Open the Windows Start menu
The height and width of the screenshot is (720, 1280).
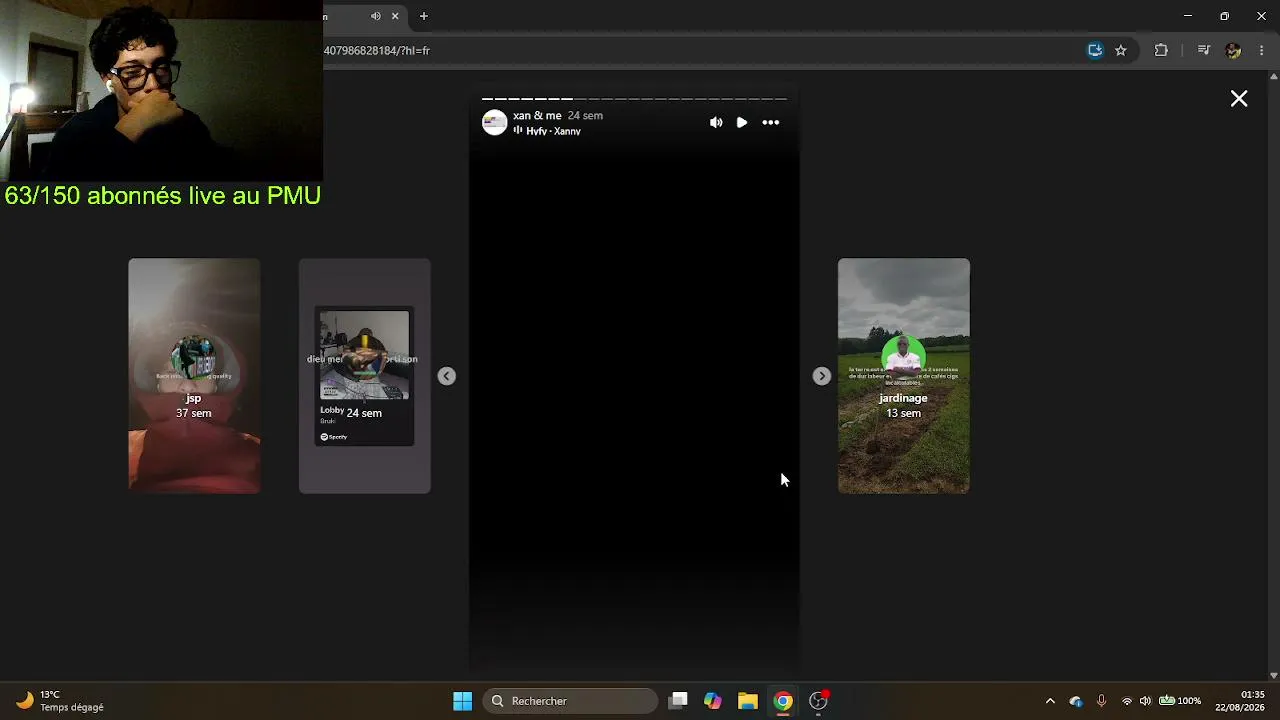coord(463,701)
